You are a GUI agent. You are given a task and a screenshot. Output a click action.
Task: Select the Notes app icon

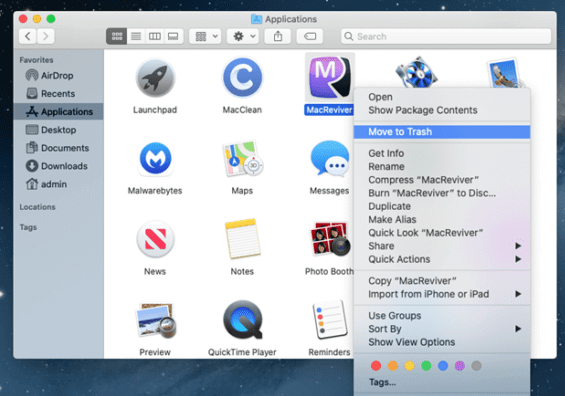point(243,239)
